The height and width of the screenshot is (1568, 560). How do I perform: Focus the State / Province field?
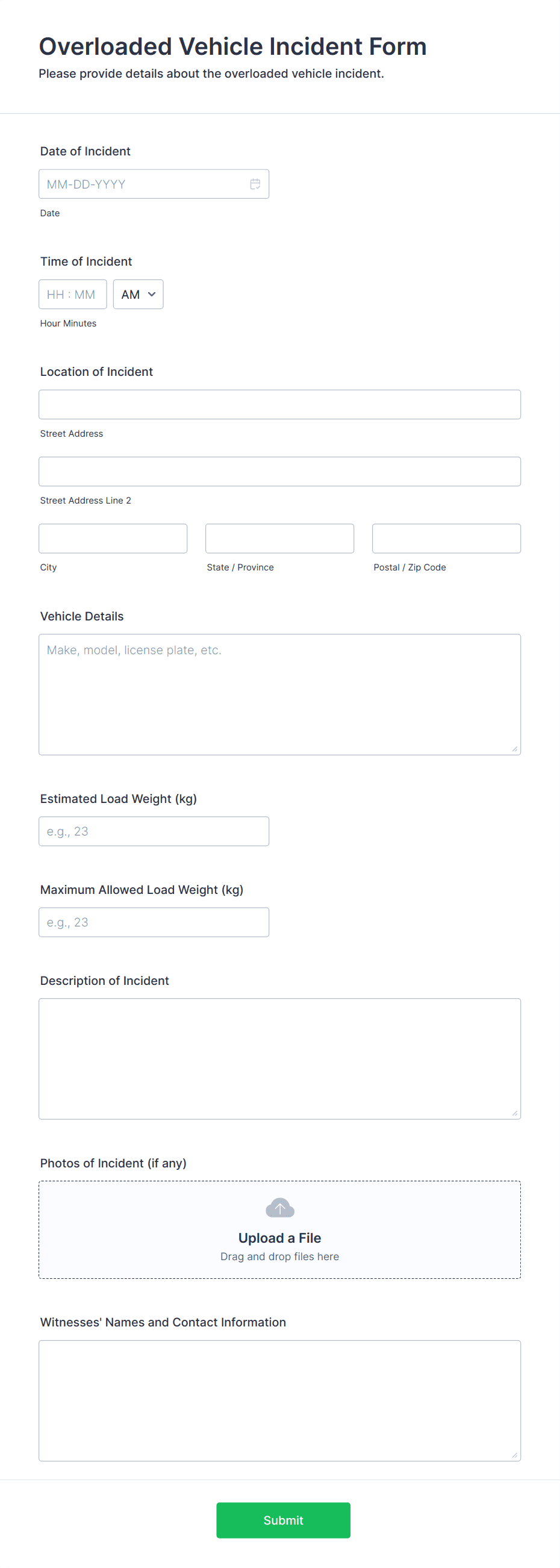pyautogui.click(x=280, y=539)
